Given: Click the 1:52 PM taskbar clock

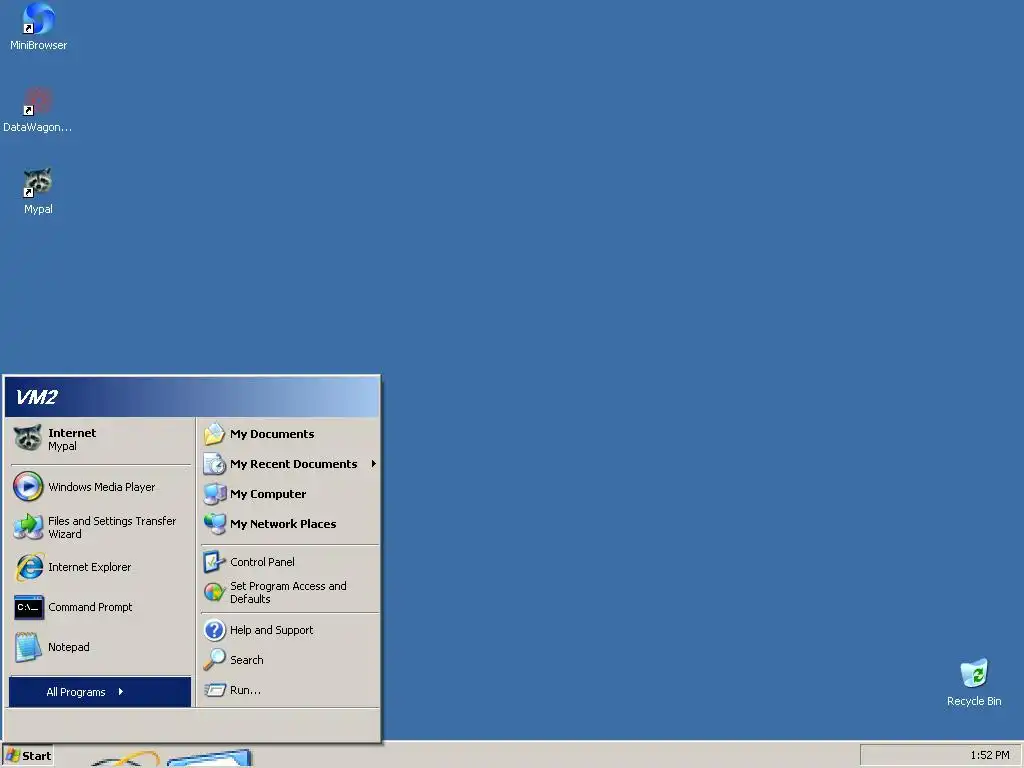Looking at the screenshot, I should point(989,755).
